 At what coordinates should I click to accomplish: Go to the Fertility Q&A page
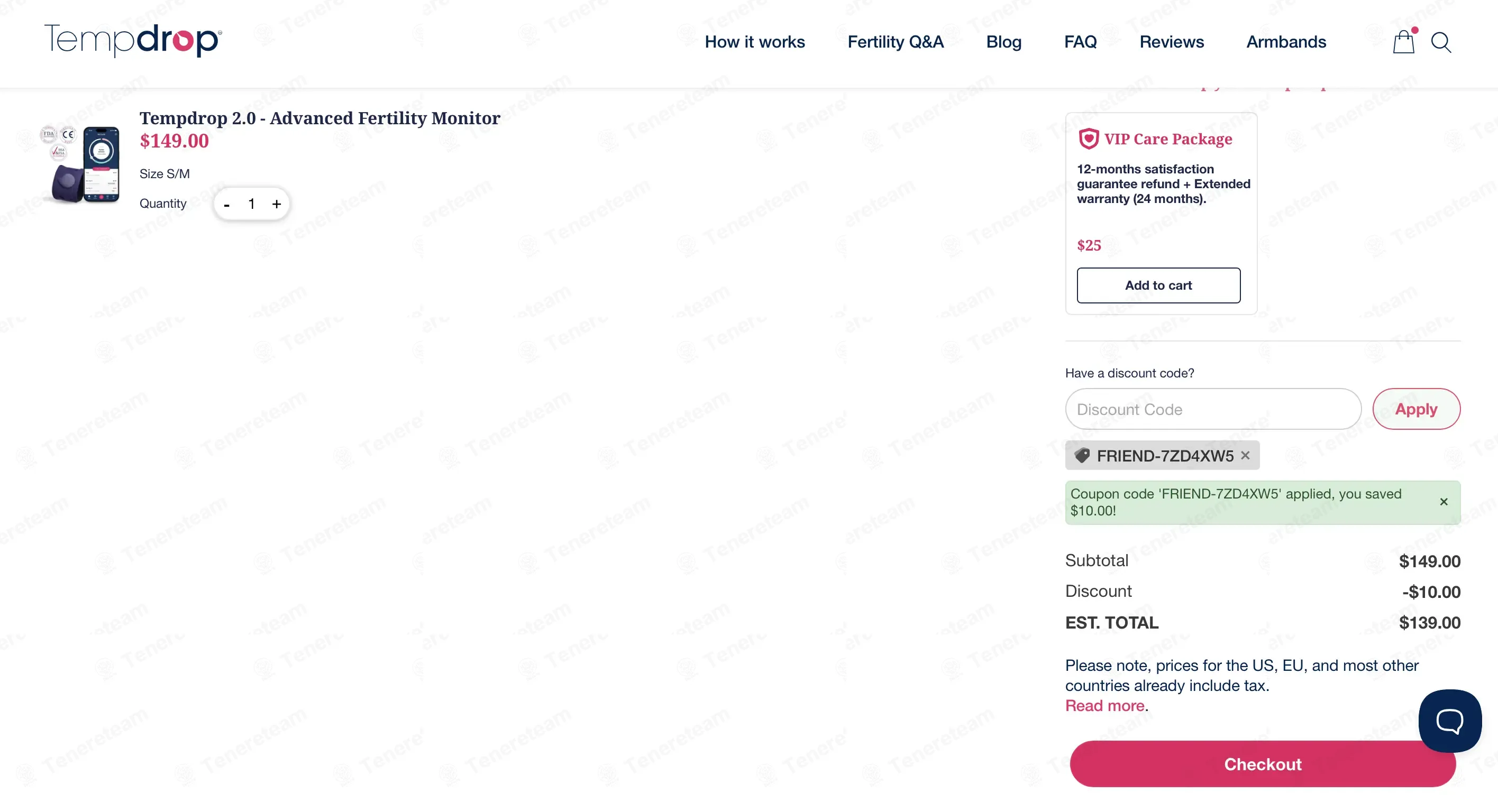pos(896,42)
